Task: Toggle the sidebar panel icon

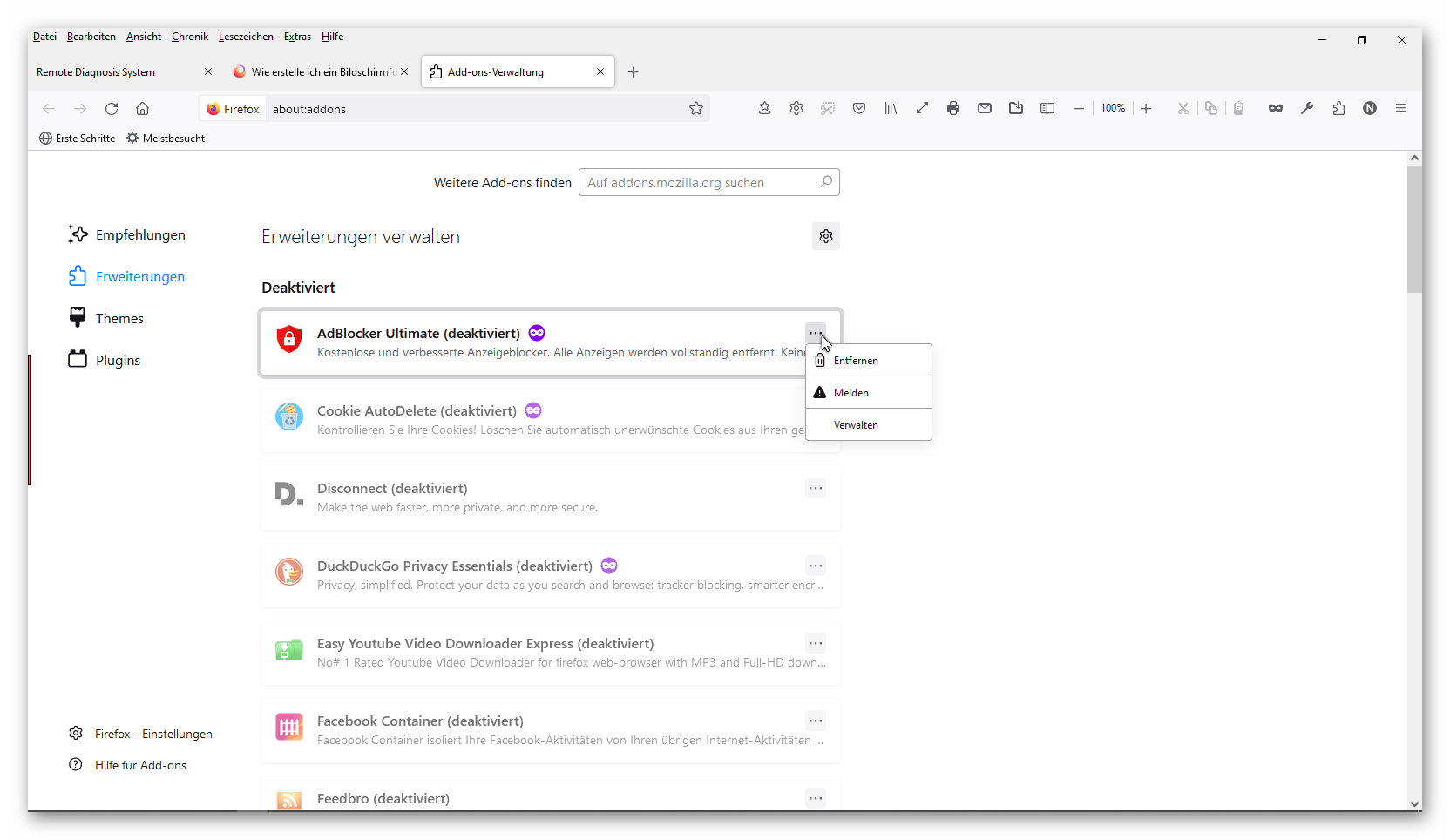Action: (1047, 108)
